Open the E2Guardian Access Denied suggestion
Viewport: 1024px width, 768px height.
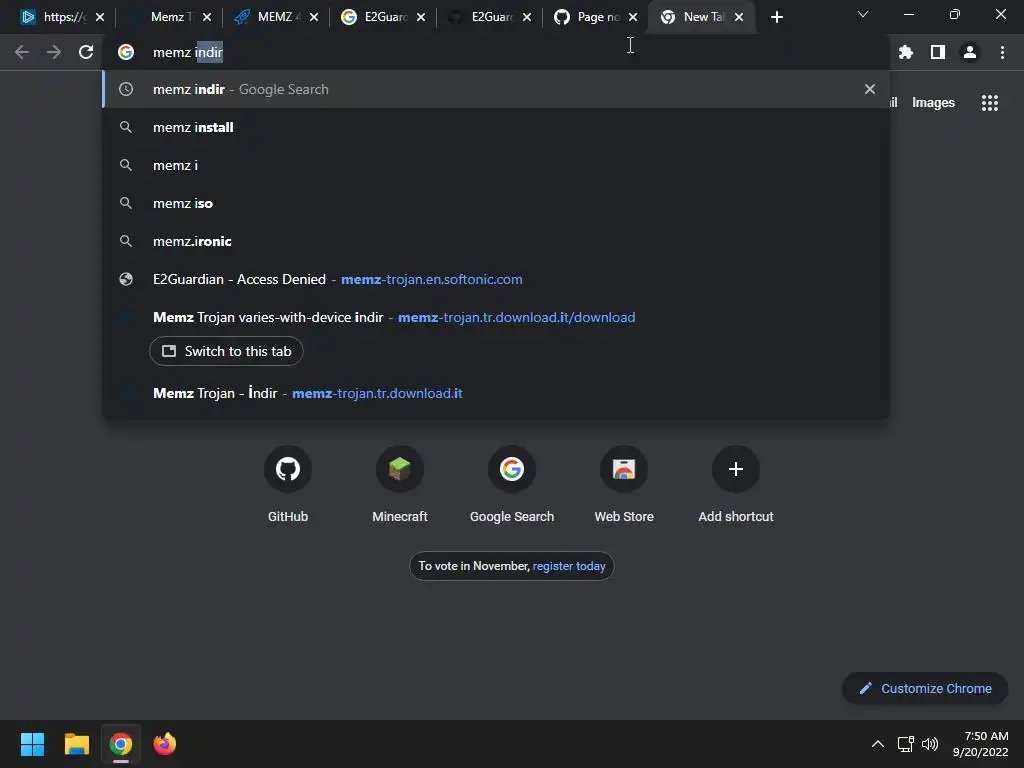pos(496,279)
